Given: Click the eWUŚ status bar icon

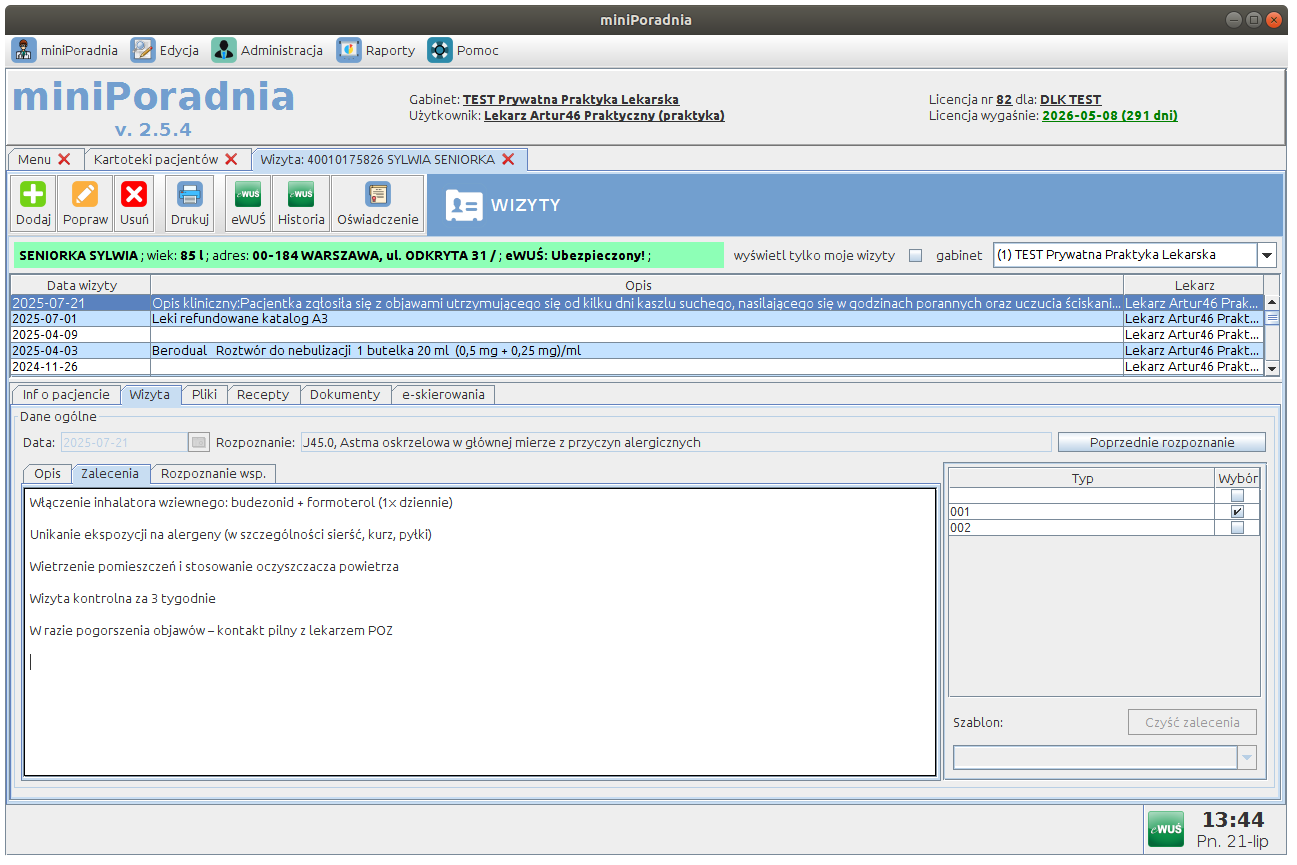Looking at the screenshot, I should (x=1165, y=829).
